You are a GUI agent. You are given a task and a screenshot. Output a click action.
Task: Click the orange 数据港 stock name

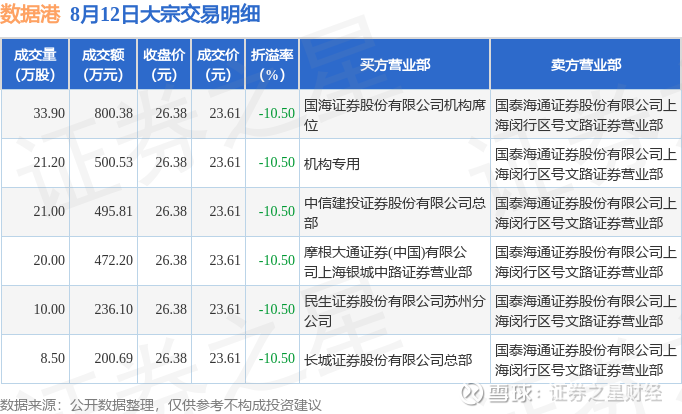[30, 14]
